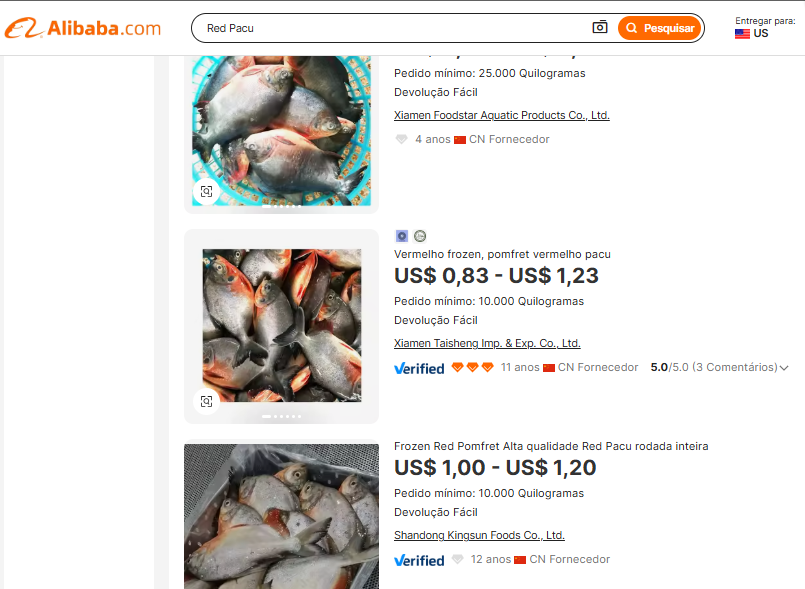Click the orange diamond rating icons for Xiamen Taisheng
Viewport: 805px width, 589px height.
coord(472,367)
